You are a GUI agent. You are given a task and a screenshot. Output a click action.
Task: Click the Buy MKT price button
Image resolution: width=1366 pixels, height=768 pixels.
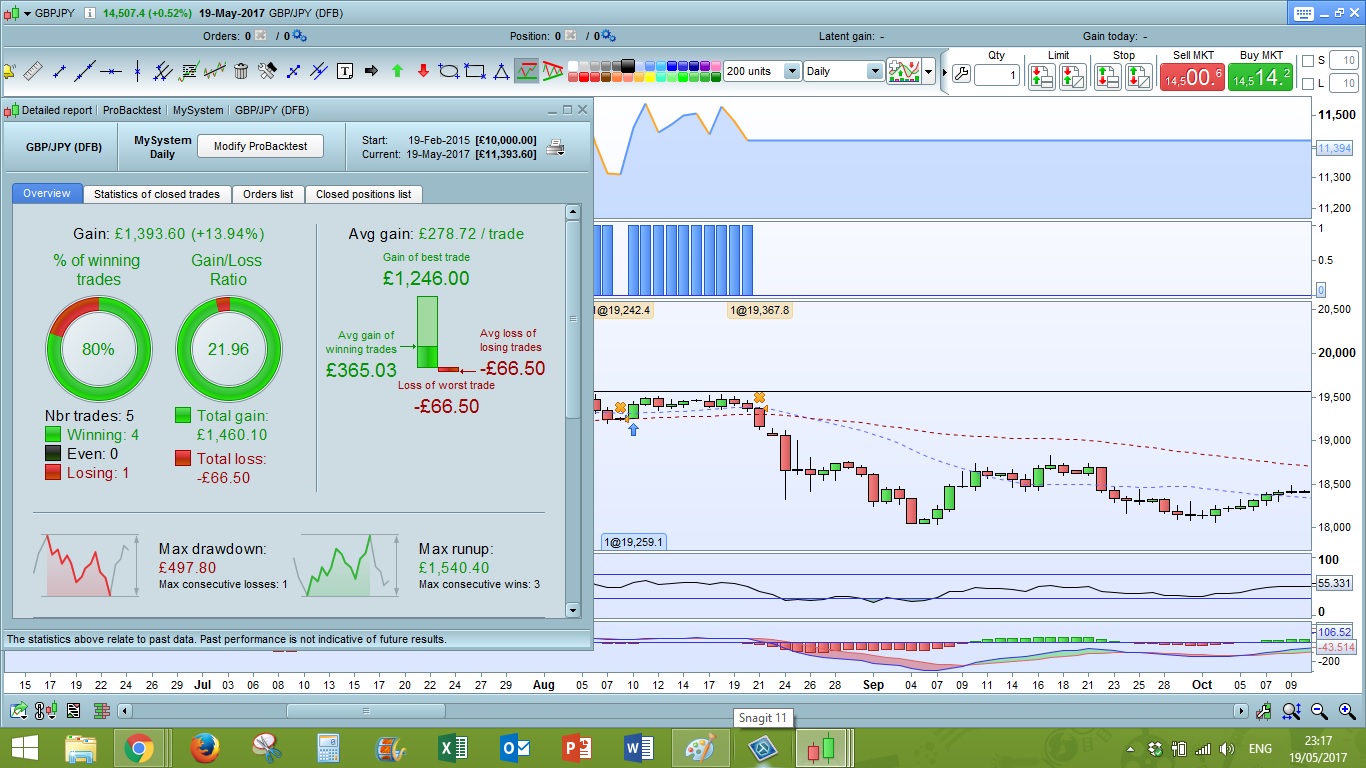pos(1261,77)
